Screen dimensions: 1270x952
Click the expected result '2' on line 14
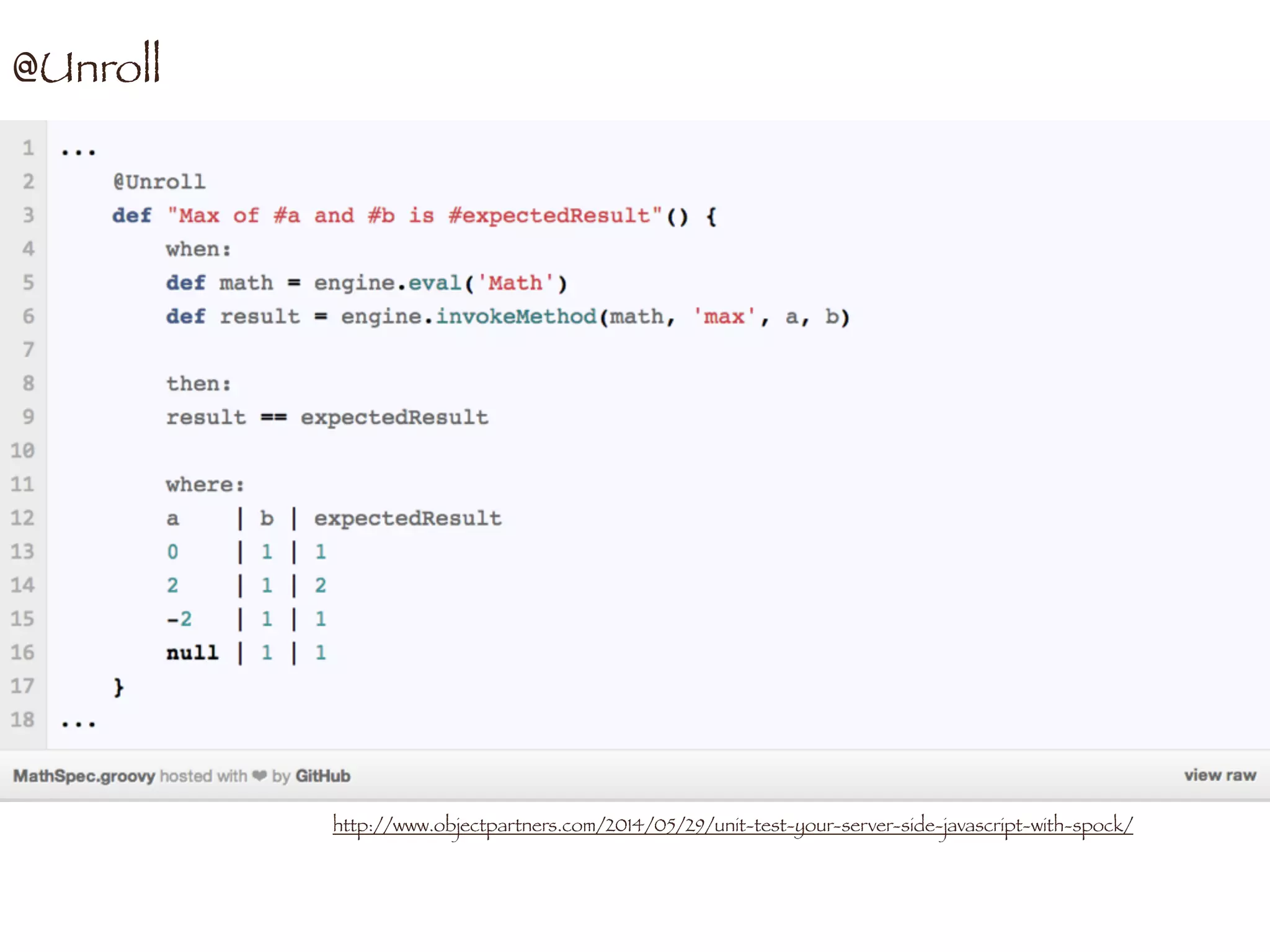[320, 585]
